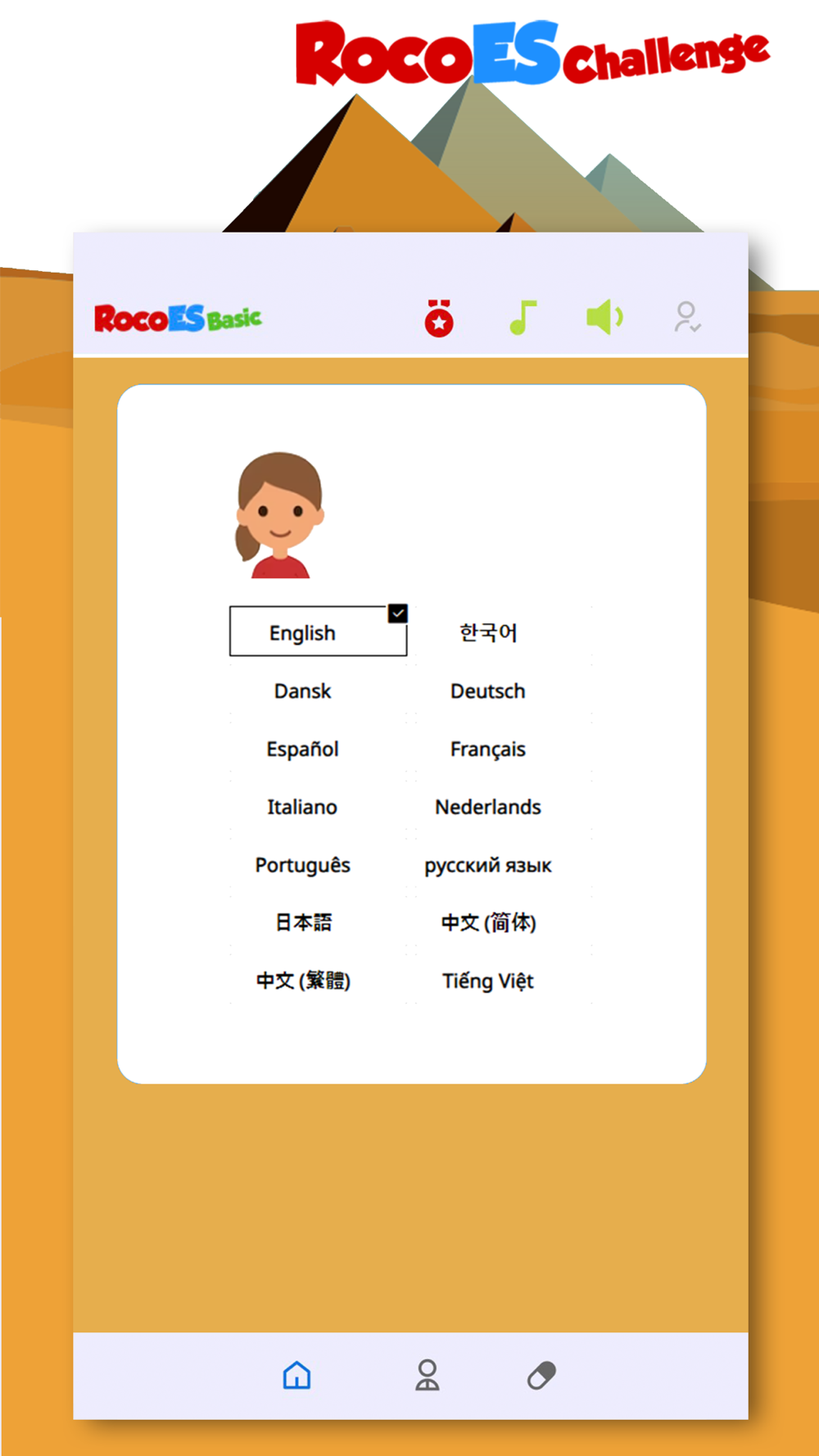Pick Nederlands language
819x1456 pixels.
tap(488, 807)
